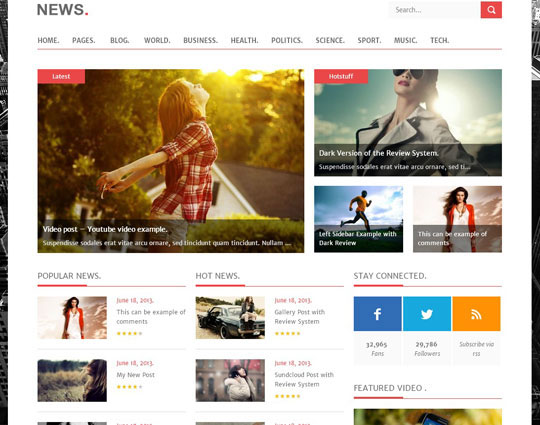This screenshot has width=540, height=425.
Task: Open 'Video post – Youtube video example' headline
Action: 105,229
